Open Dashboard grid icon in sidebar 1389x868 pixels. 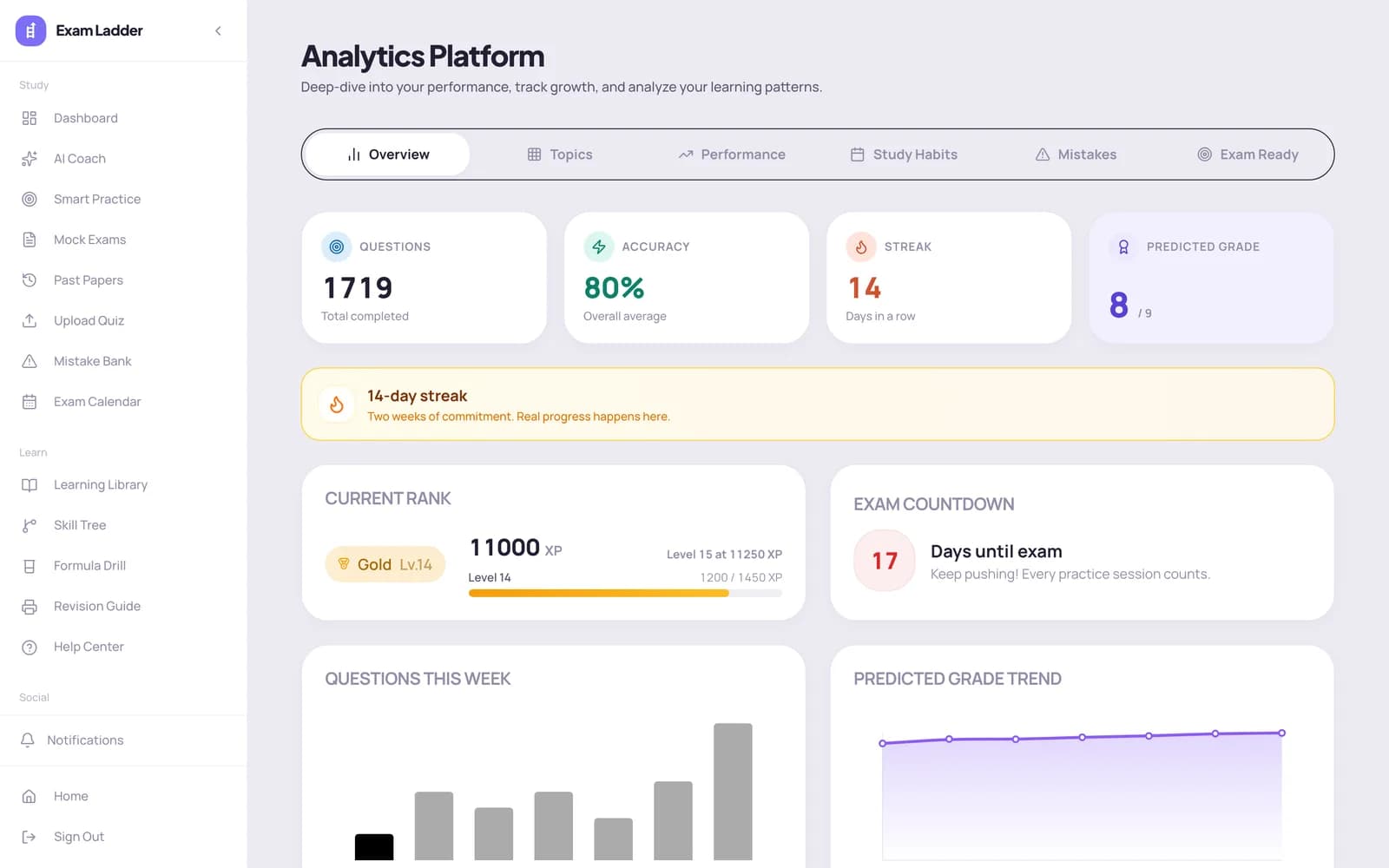(x=30, y=118)
